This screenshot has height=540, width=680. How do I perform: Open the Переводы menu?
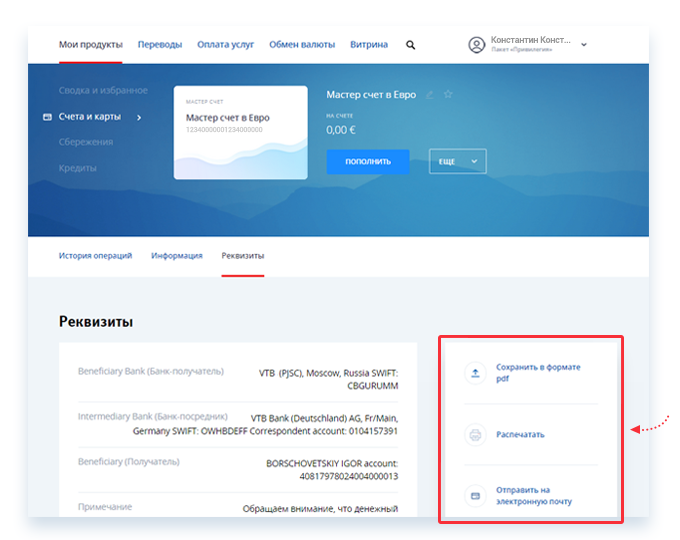tap(160, 45)
